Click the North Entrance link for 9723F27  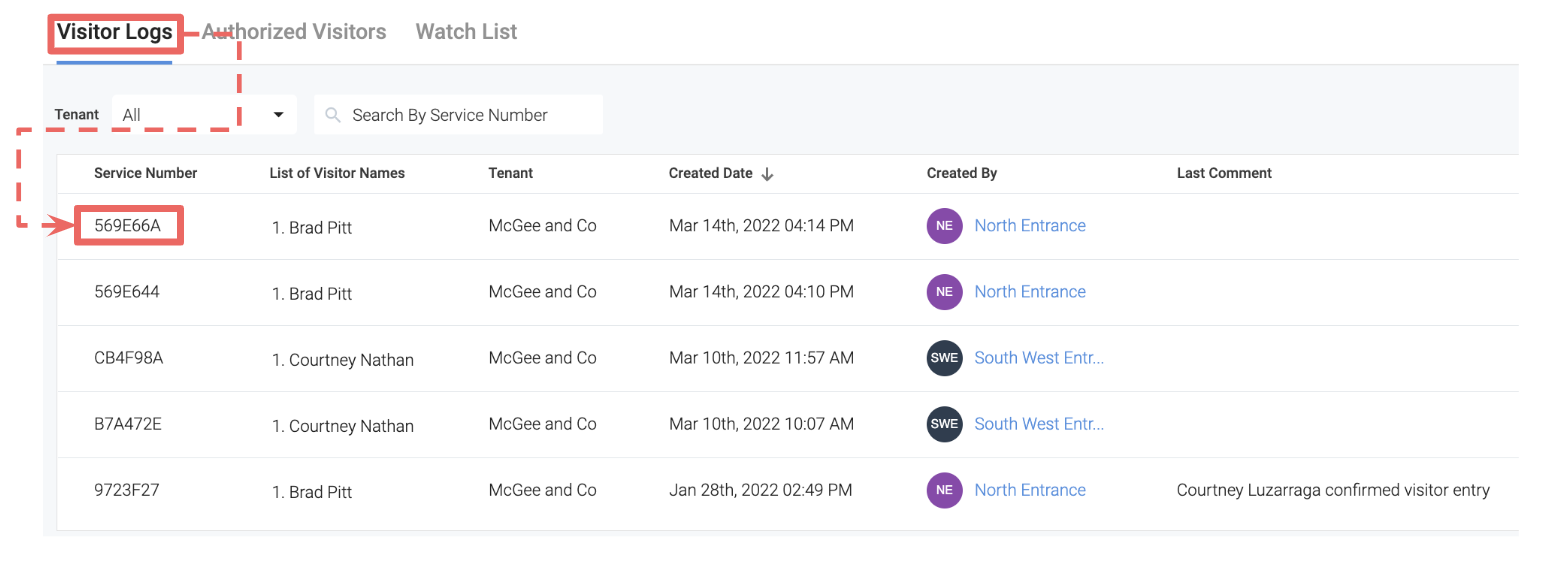point(1030,490)
